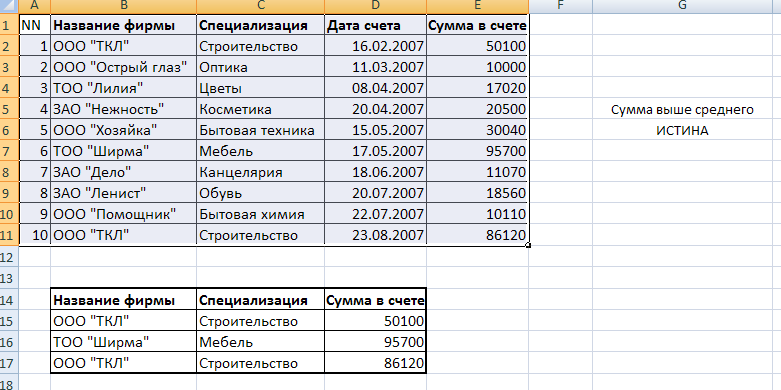Click result header 'Название фирмы' in row 14
781x390 pixels.
click(124, 300)
